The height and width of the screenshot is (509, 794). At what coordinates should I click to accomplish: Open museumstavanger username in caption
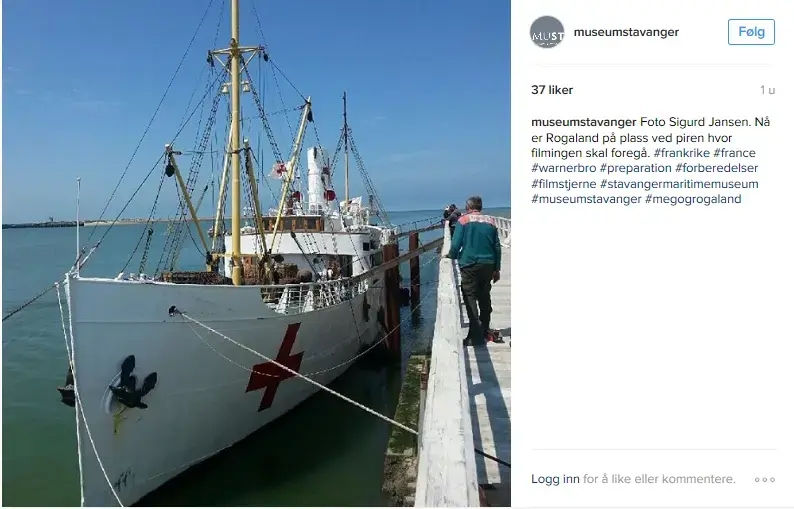583,122
